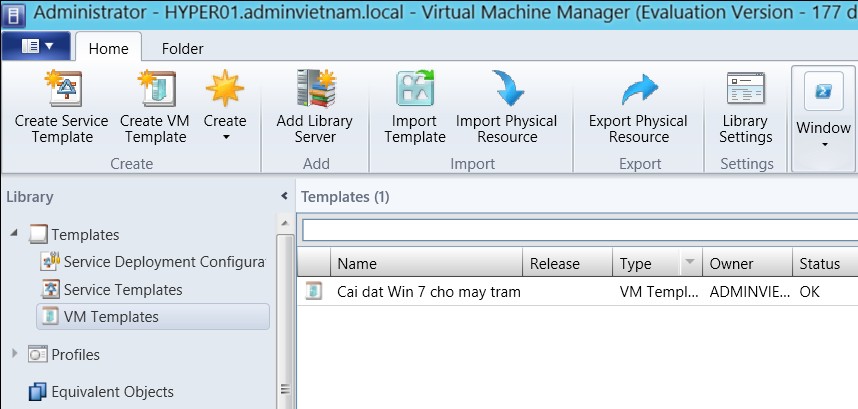
Task: Collapse the Library navigation pane
Action: point(284,196)
